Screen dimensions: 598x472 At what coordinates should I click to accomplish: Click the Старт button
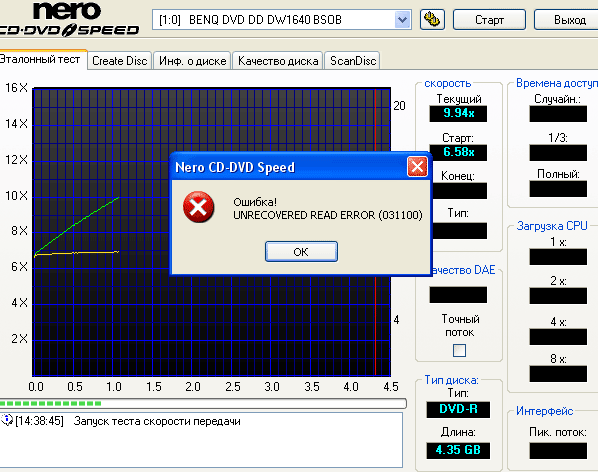489,19
